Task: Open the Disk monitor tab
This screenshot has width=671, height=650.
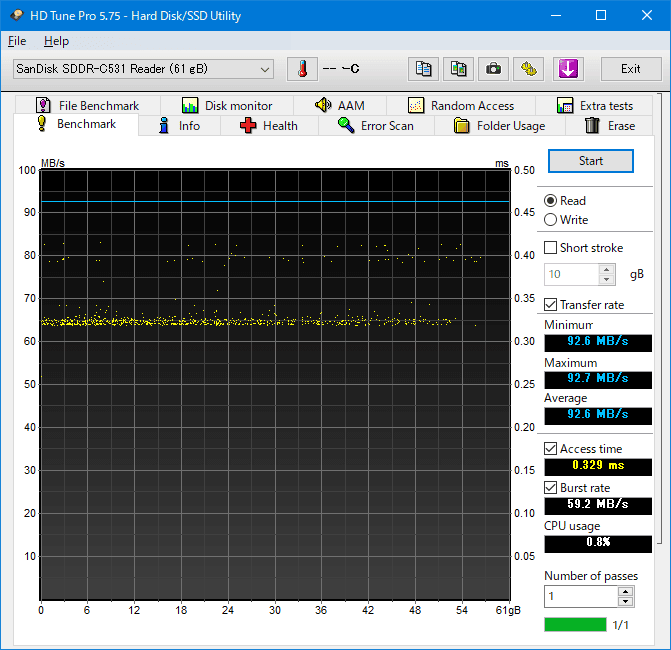Action: point(227,105)
